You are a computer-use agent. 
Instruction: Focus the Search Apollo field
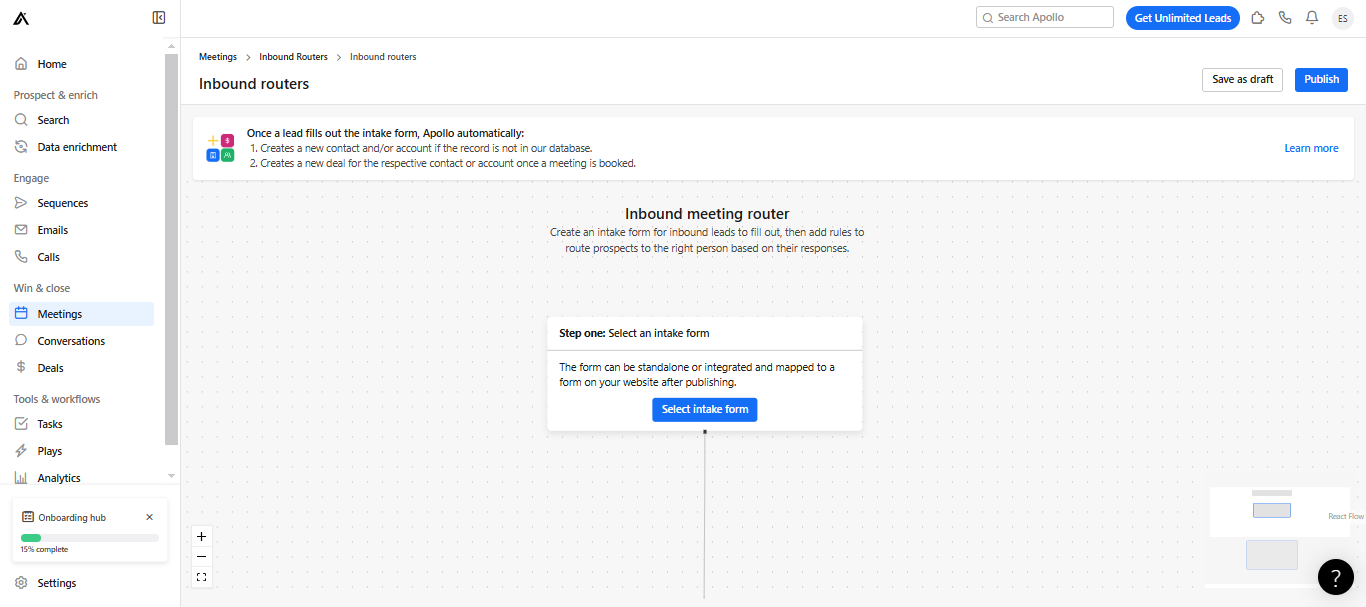click(1044, 17)
